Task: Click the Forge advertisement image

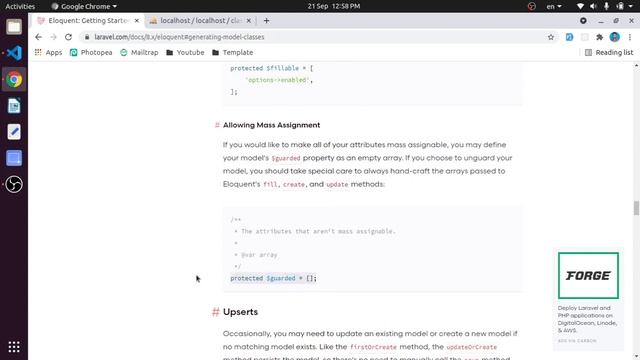Action: 588,276
